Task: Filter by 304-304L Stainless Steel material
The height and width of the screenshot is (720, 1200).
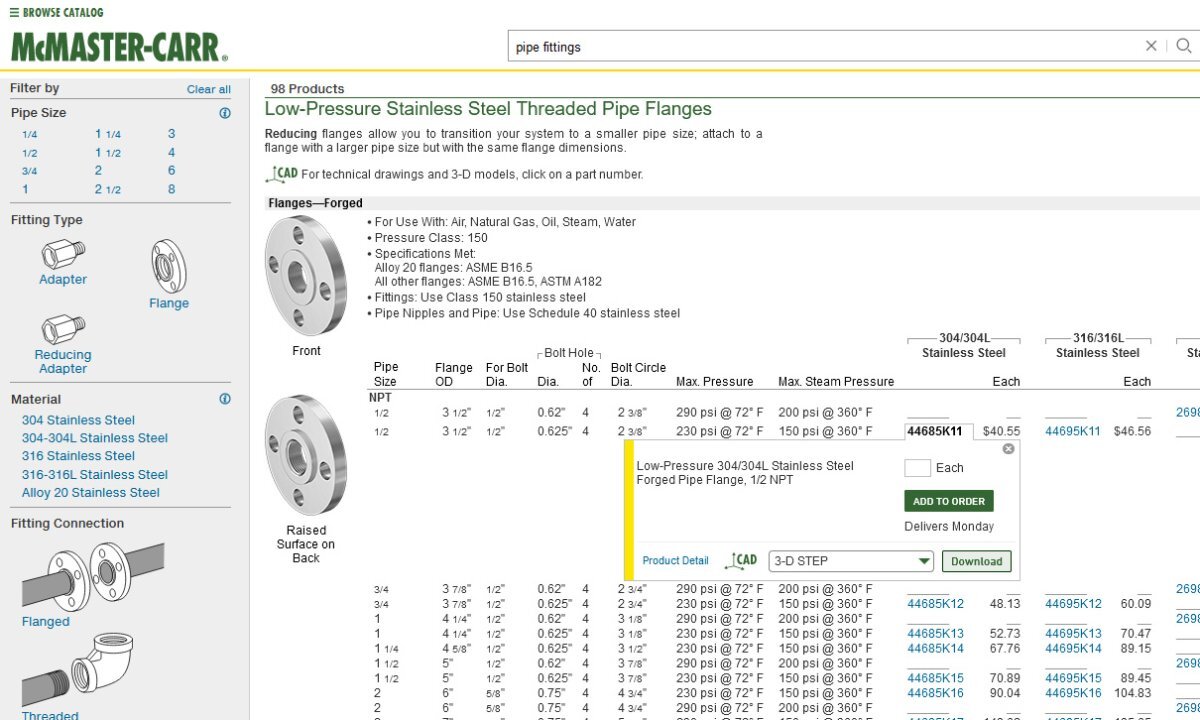Action: [95, 438]
